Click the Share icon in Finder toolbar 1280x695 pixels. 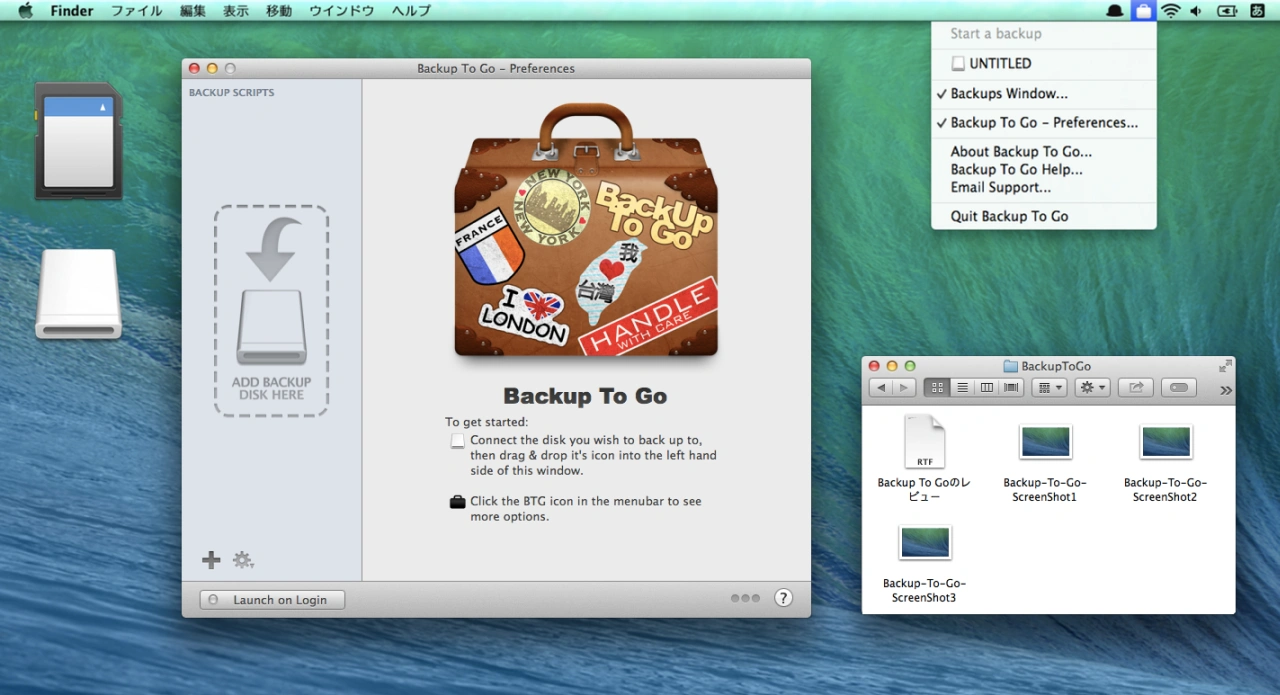pos(1135,388)
